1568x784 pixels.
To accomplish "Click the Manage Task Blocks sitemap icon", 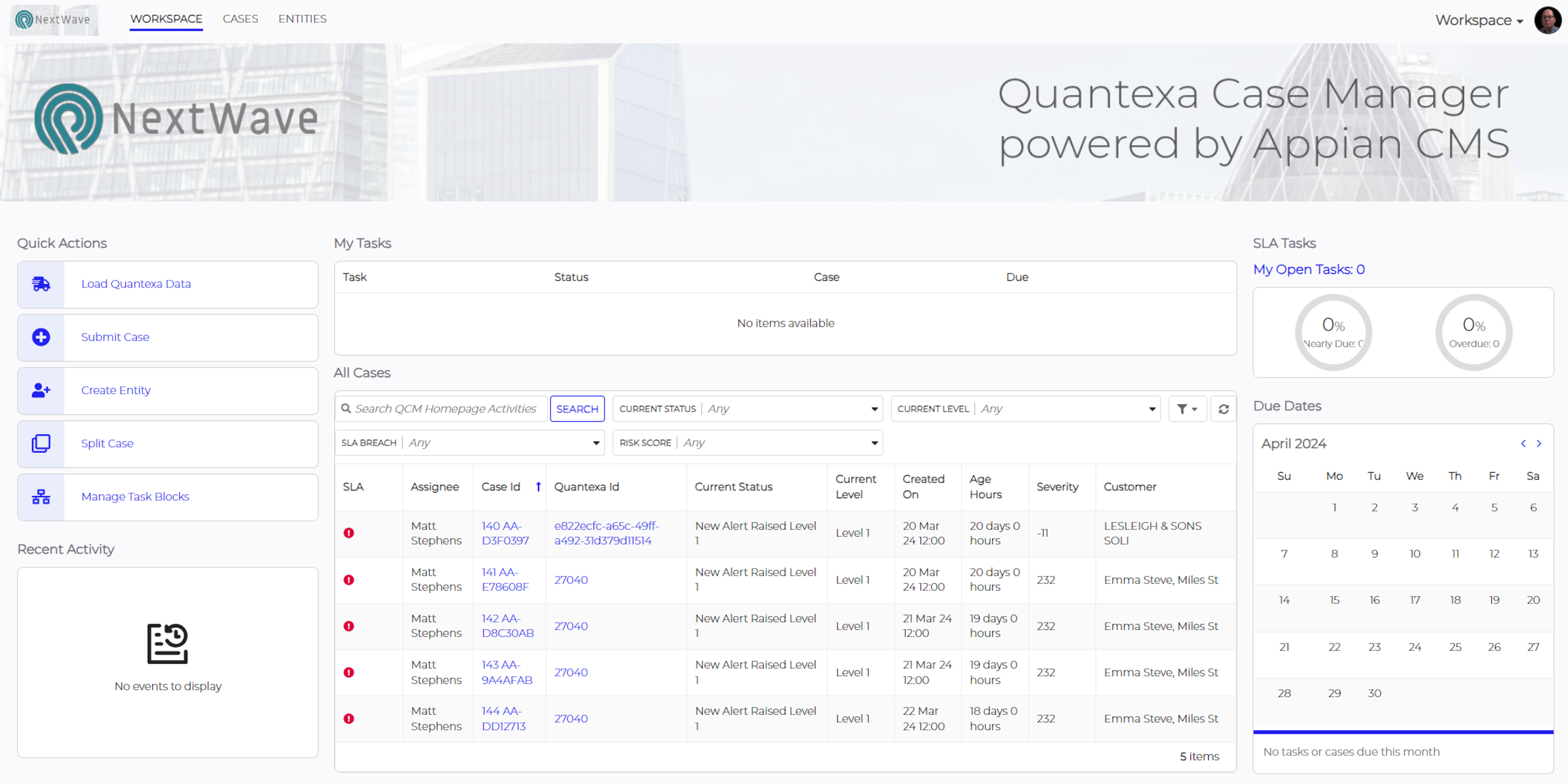I will (41, 497).
